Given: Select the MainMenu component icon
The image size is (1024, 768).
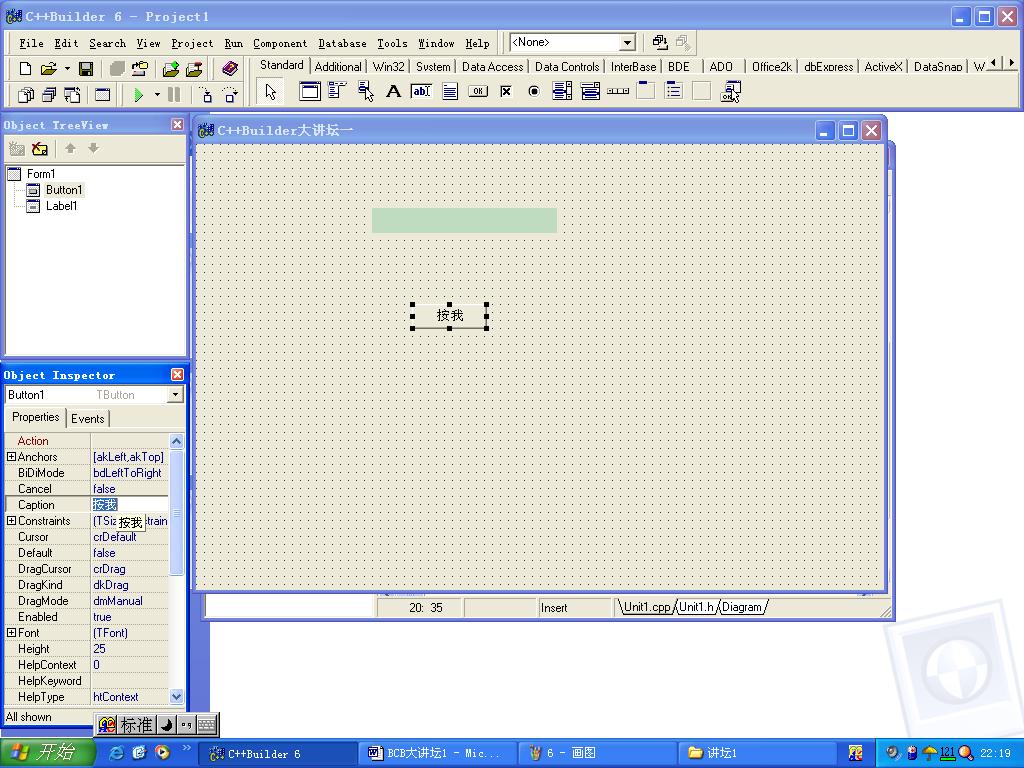Looking at the screenshot, I should point(337,91).
